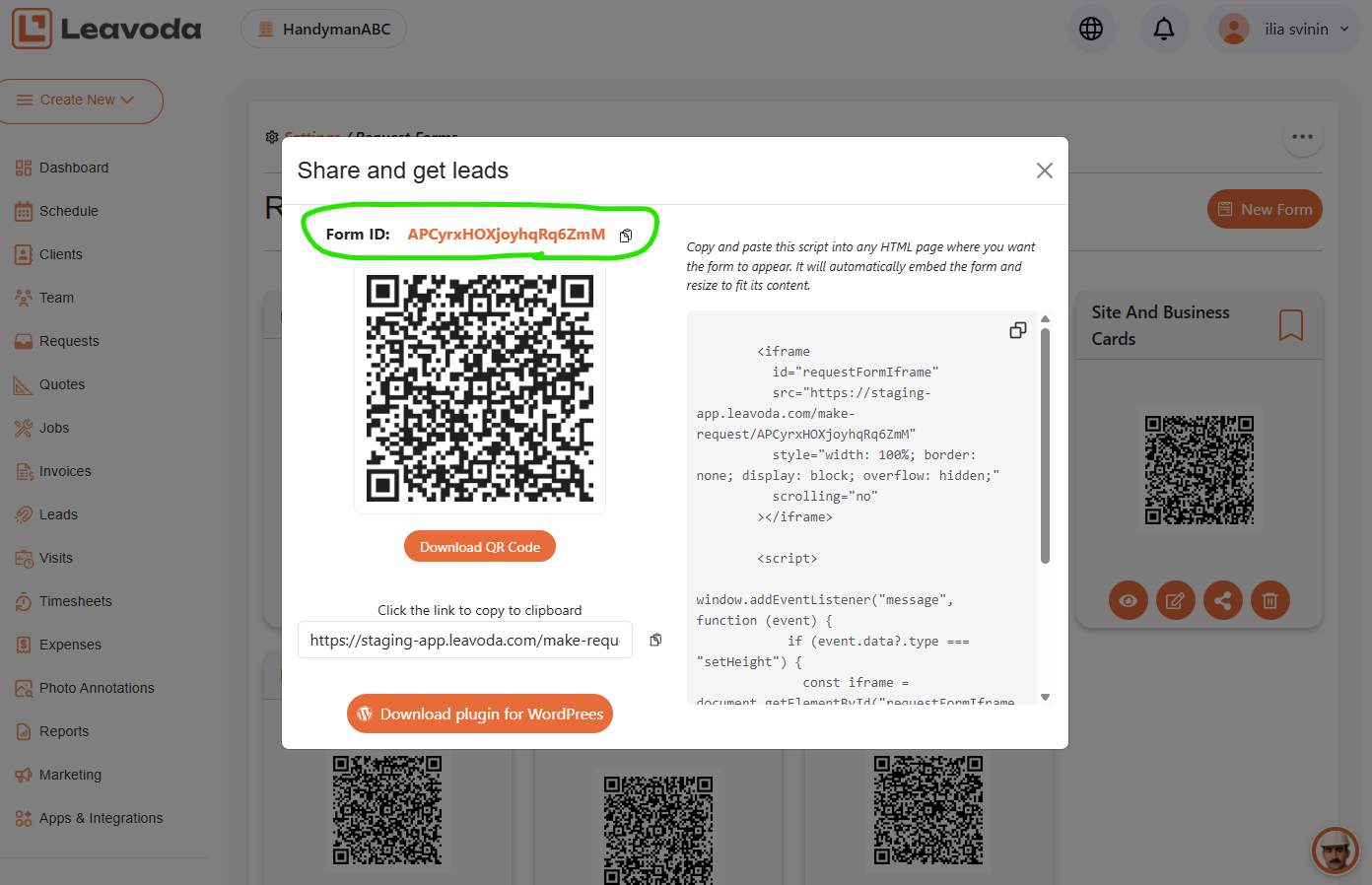Open the Dashboard page
1372x885 pixels.
(74, 168)
